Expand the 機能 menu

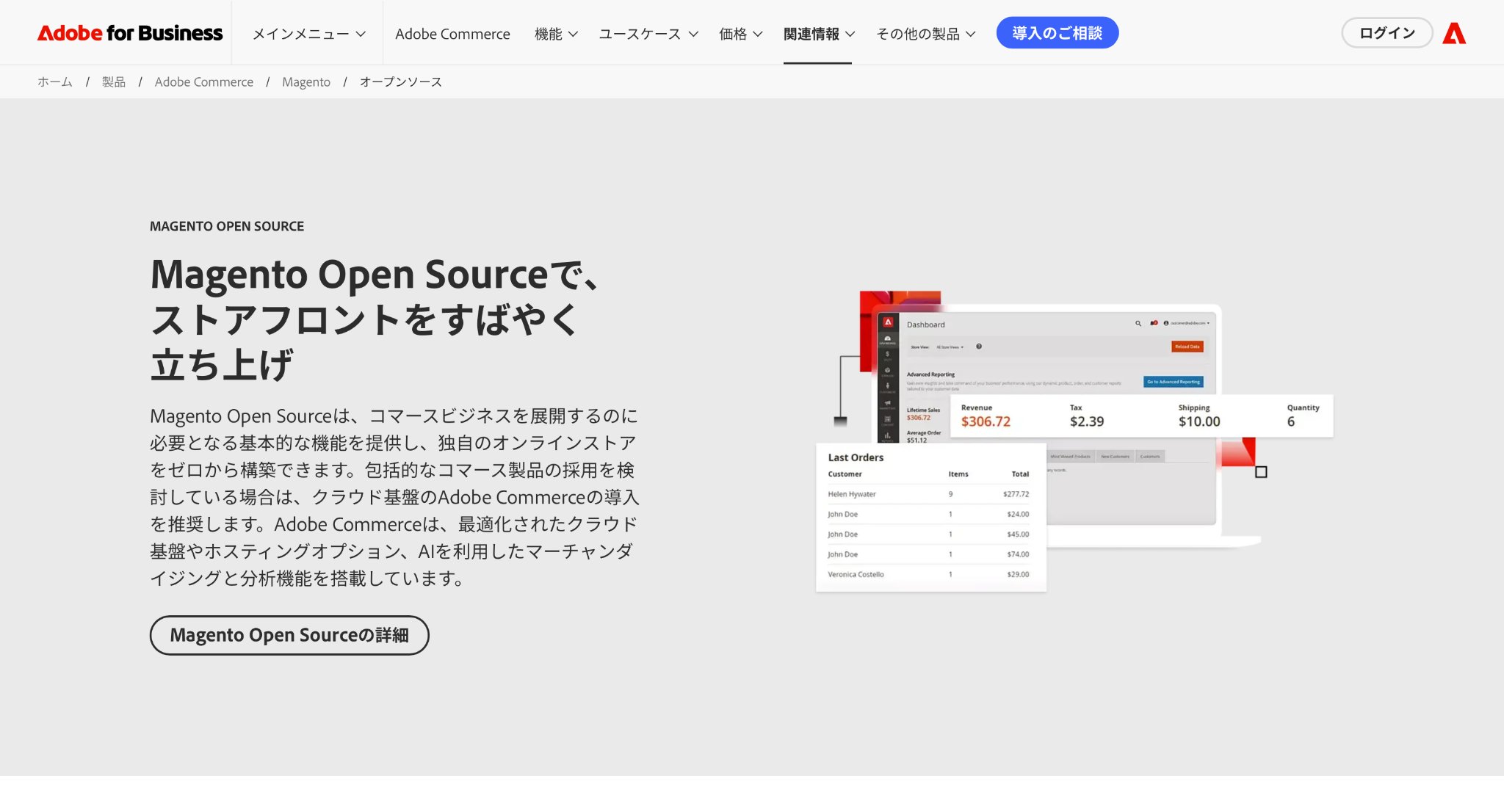pyautogui.click(x=556, y=34)
